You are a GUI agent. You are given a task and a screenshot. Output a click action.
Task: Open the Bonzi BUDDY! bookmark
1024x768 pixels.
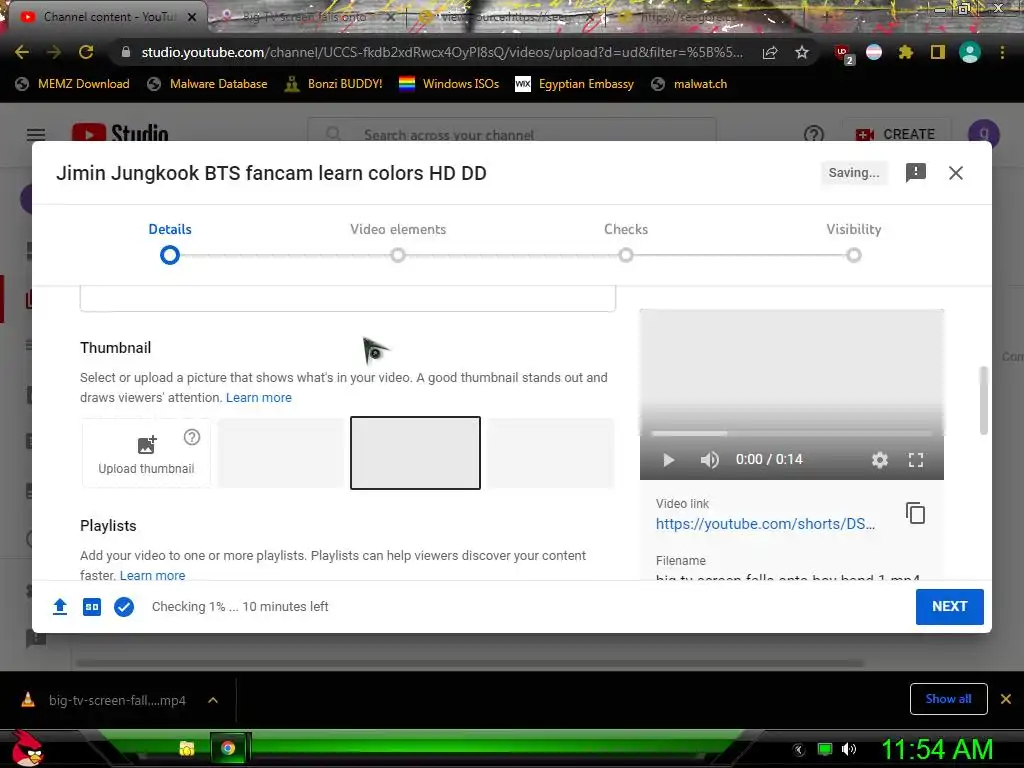(x=334, y=84)
